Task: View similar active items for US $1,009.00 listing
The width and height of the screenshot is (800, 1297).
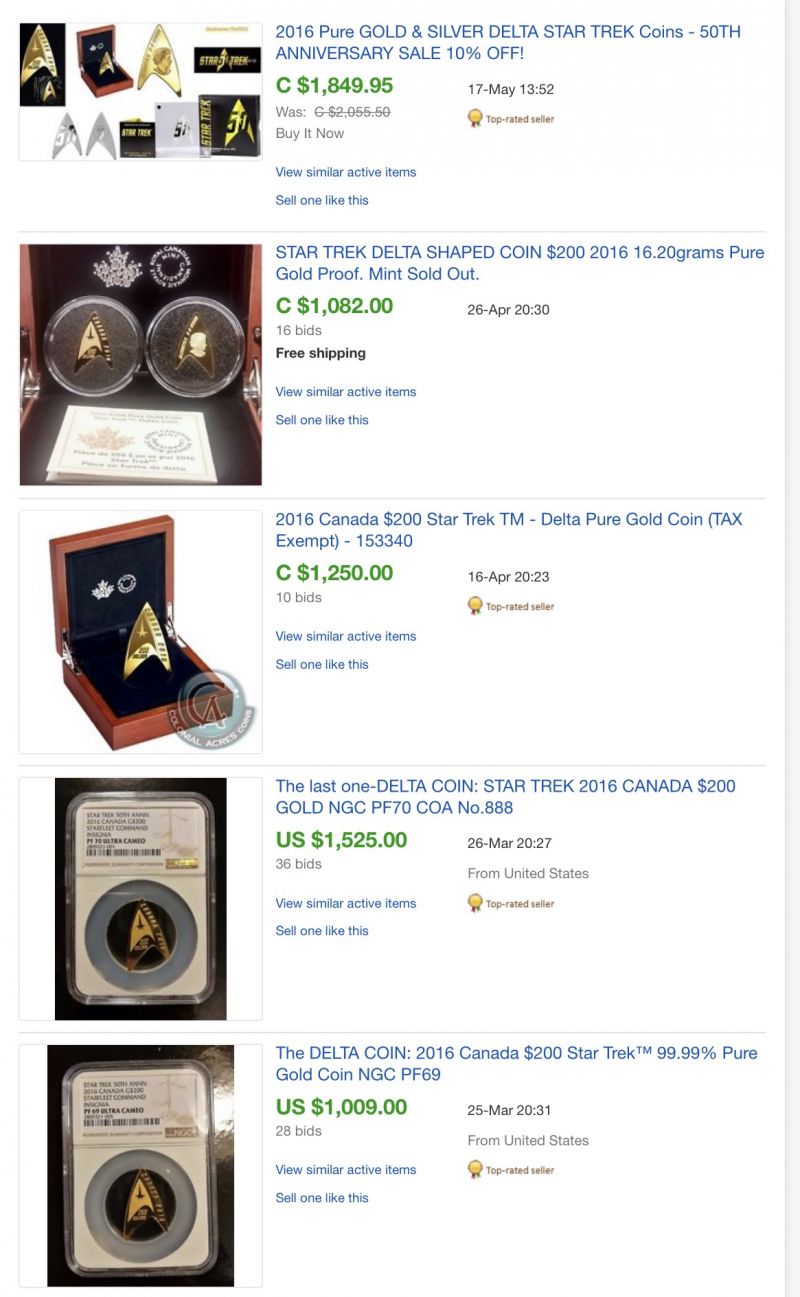Action: click(346, 1170)
